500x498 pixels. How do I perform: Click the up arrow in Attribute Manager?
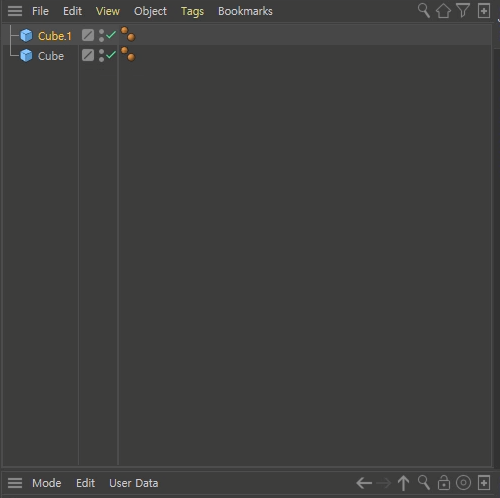pos(404,483)
